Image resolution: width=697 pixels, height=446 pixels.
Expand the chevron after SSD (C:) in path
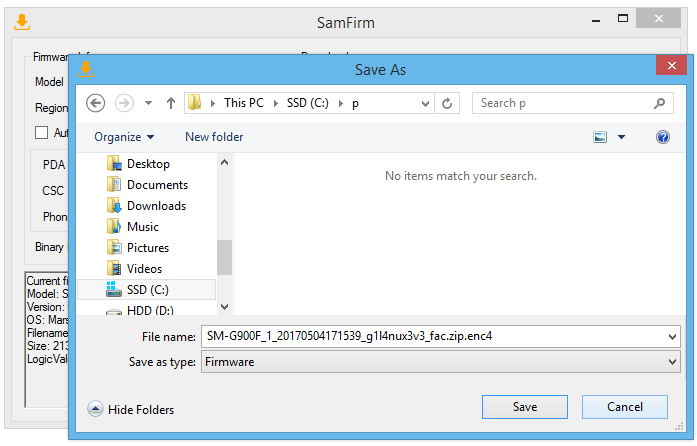(x=341, y=103)
